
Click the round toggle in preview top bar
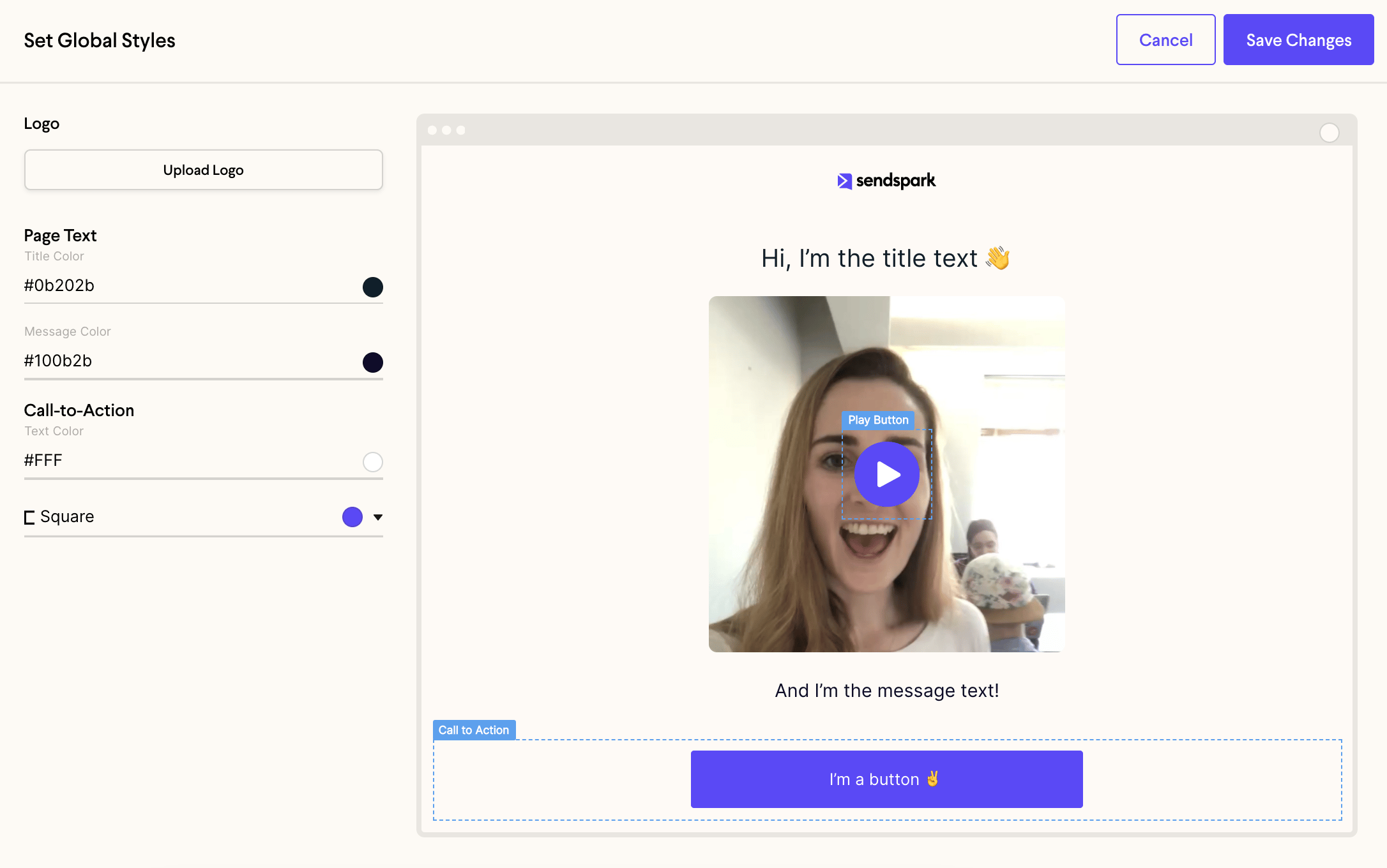pyautogui.click(x=1330, y=133)
